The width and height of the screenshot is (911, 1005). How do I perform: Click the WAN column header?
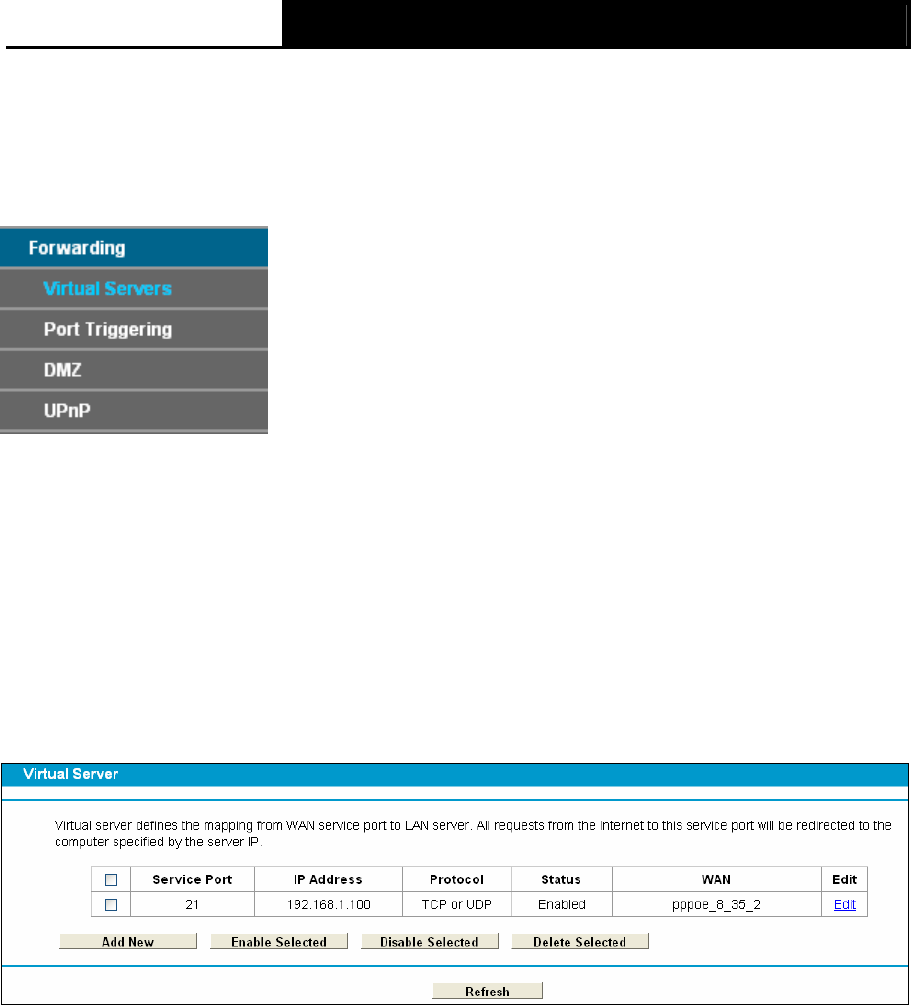(716, 879)
